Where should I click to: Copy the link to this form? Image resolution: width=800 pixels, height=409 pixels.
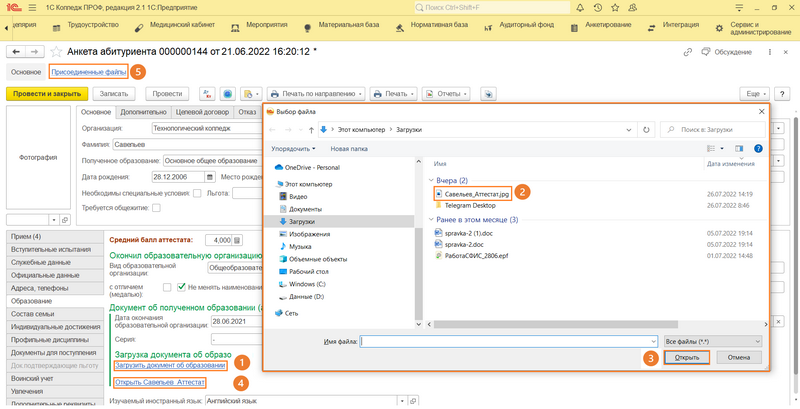686,51
